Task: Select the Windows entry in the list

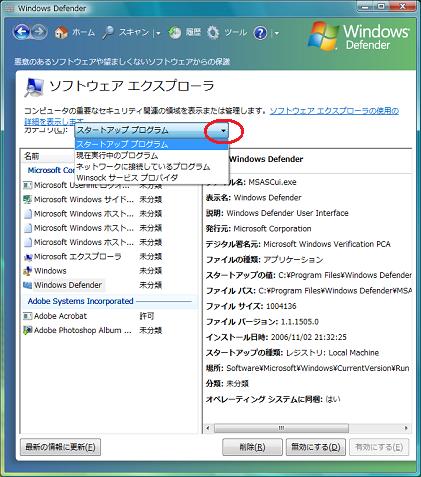Action: tap(50, 271)
